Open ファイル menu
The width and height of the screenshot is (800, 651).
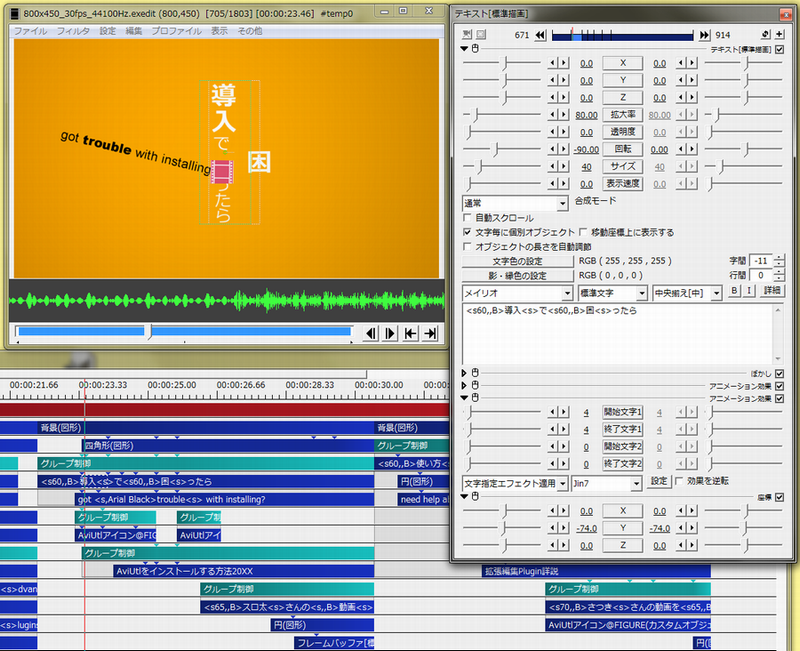tap(30, 31)
